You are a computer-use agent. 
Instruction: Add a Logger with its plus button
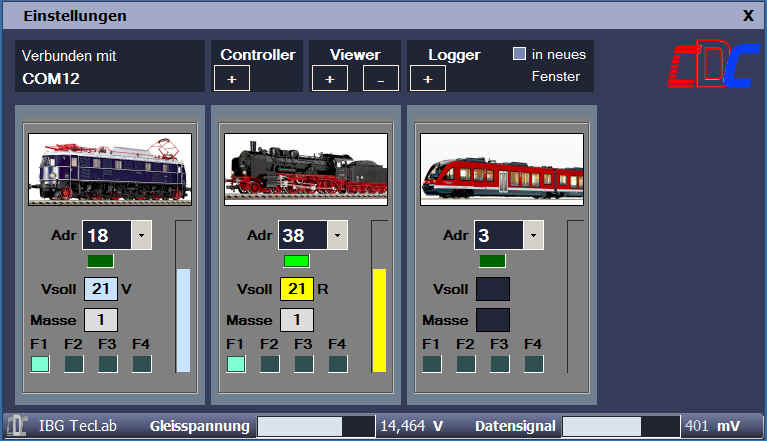tap(428, 79)
